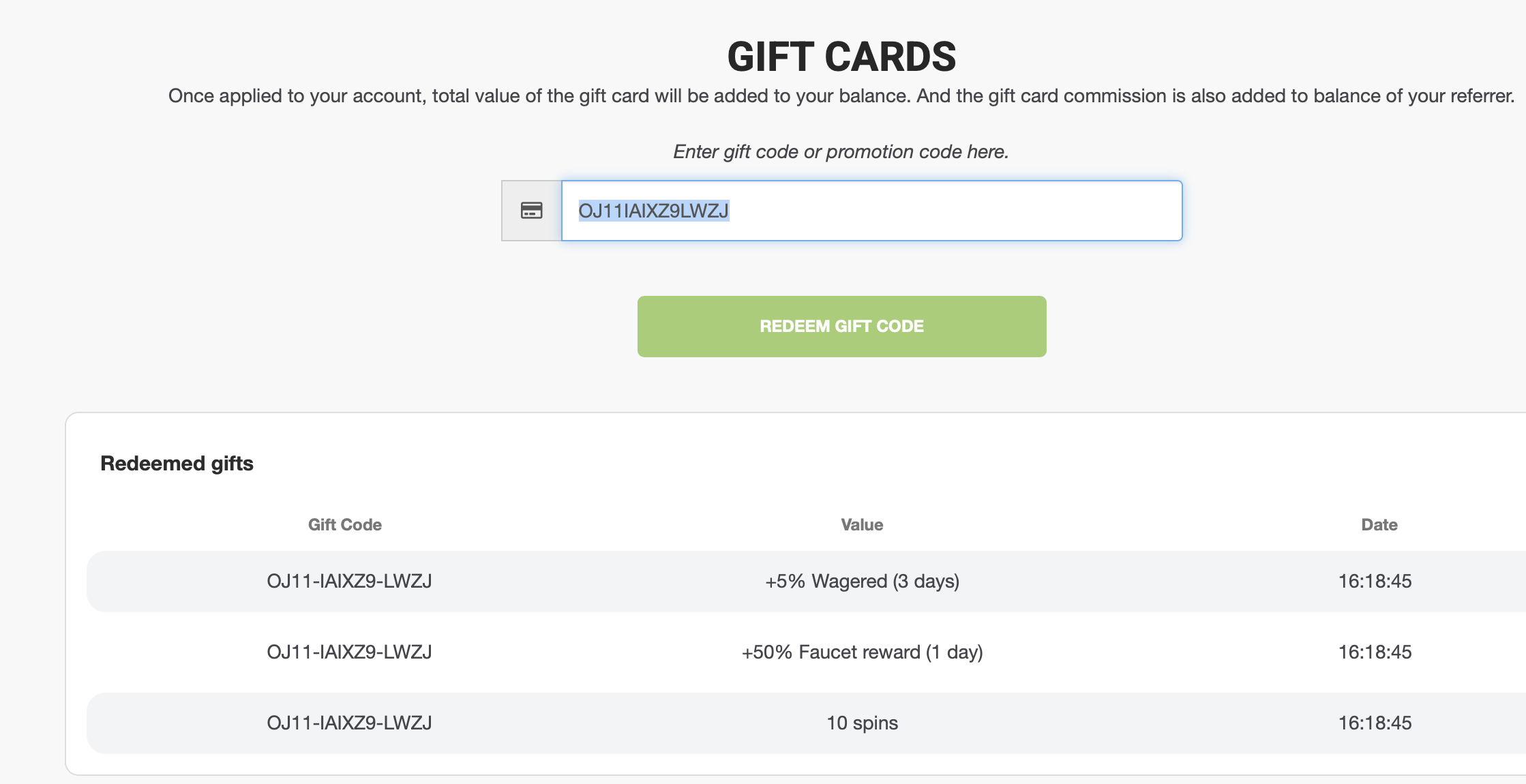The image size is (1526, 784).
Task: Click the 16:18:45 time in the Faucet reward row
Action: pos(1375,652)
